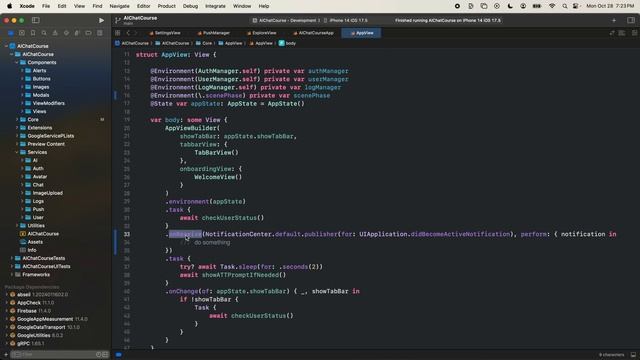Screen dimensions: 640x360
Task: Select the AppView editor tab
Action: pos(362,33)
